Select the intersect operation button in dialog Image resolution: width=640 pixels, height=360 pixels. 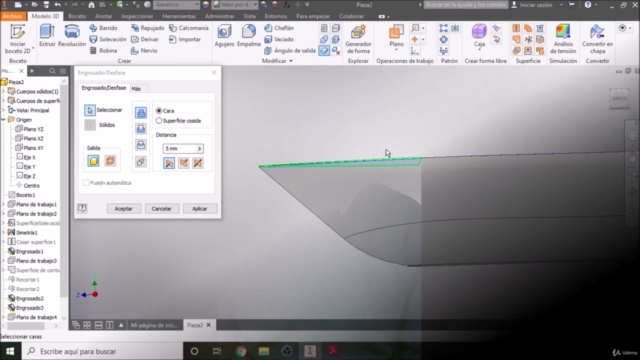[141, 145]
